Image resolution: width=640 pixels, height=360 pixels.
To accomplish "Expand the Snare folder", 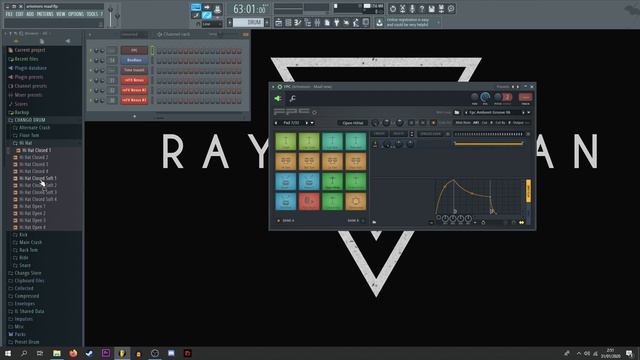I will tap(25, 265).
